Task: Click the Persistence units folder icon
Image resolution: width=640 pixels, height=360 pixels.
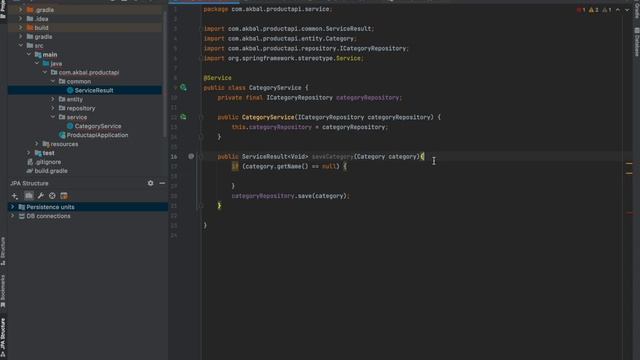Action: point(22,207)
